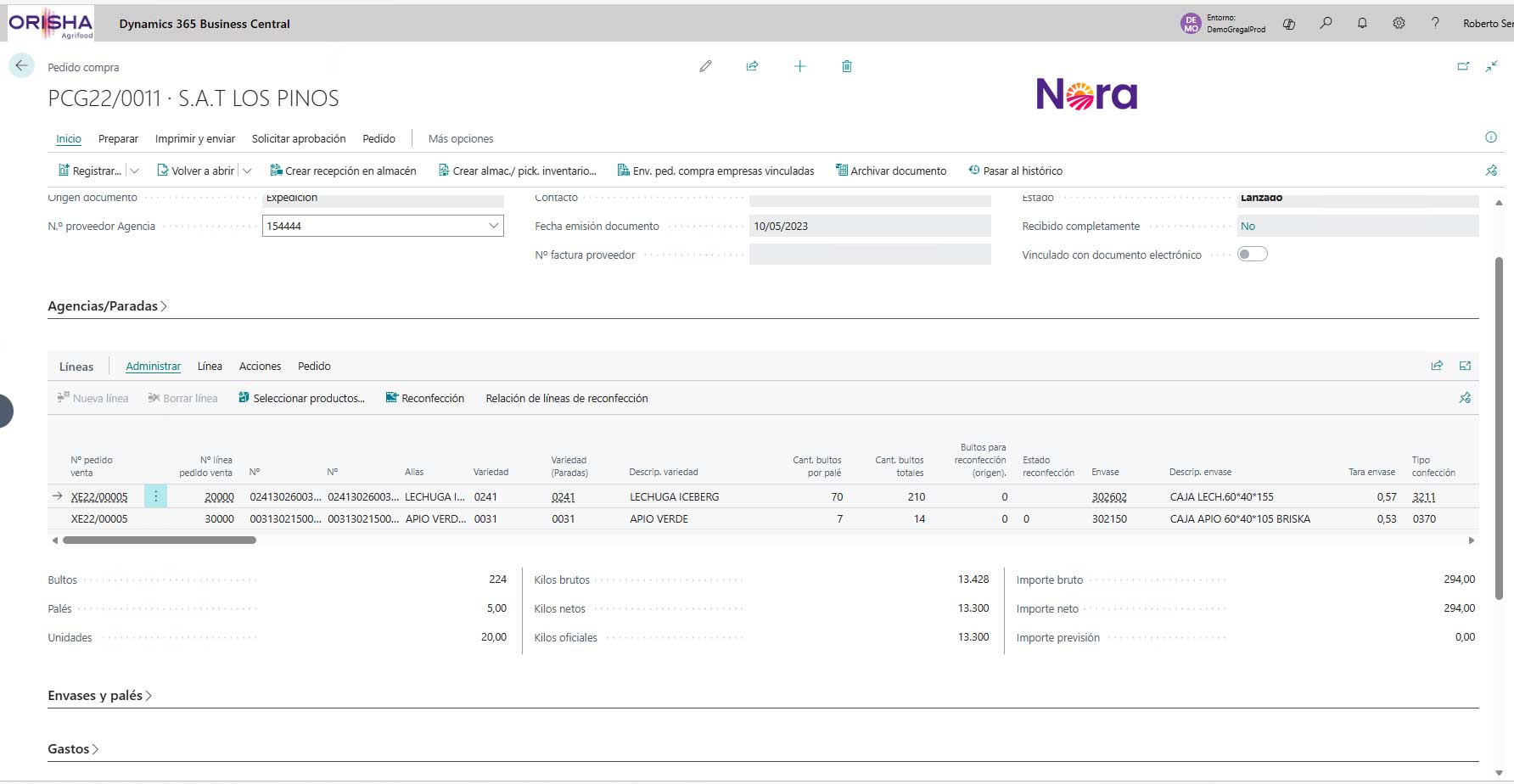The height and width of the screenshot is (784, 1514).
Task: Open the Preparar tab
Action: [x=118, y=138]
